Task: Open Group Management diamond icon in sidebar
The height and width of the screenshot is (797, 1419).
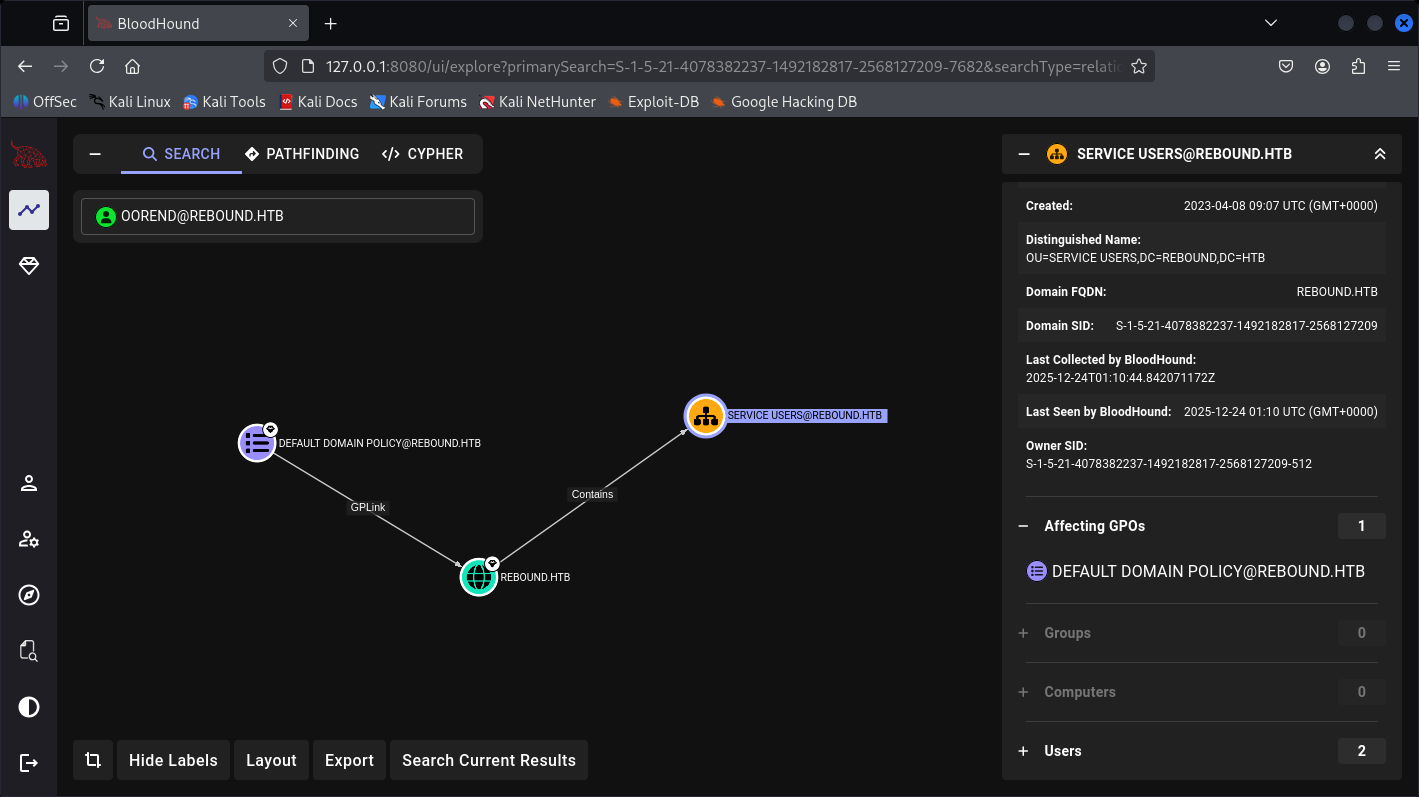Action: coord(29,266)
